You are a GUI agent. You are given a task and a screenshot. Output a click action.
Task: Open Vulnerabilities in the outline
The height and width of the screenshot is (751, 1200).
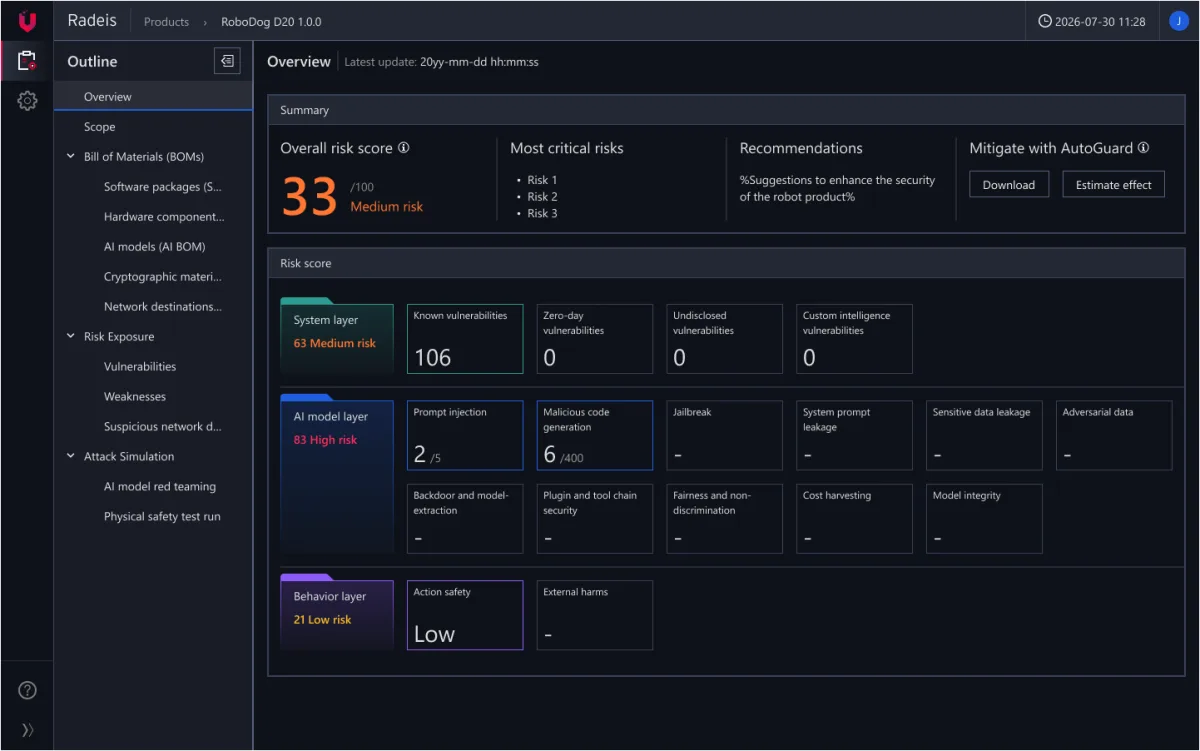point(153,367)
